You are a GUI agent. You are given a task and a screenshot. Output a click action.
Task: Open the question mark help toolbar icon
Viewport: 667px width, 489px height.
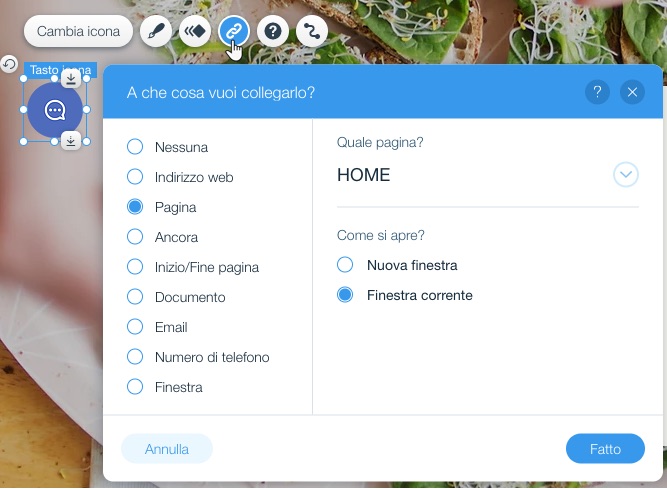[273, 31]
